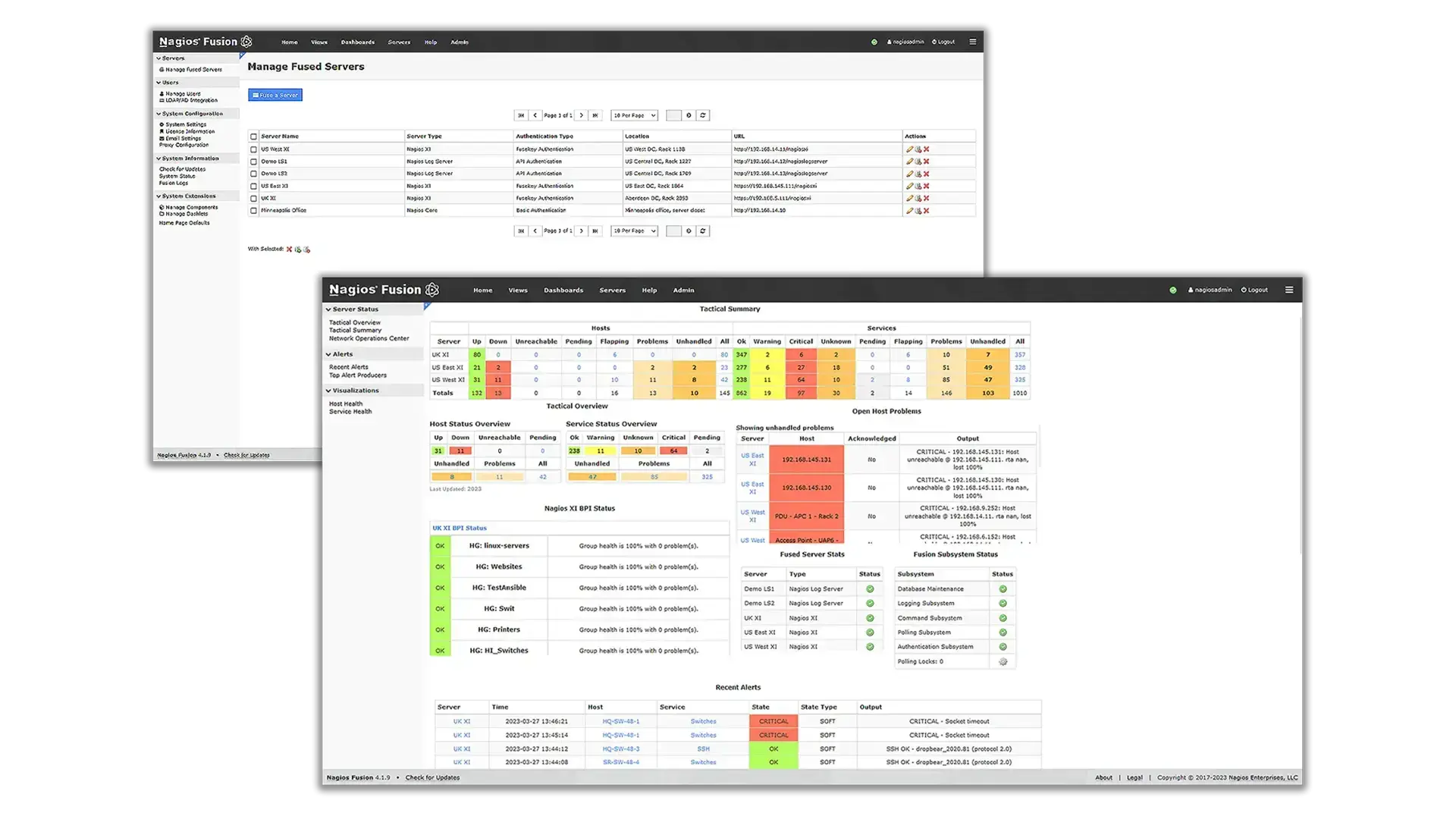This screenshot has height=819, width=1456.
Task: Open the Manage Fused Servers sidebar link
Action: coord(191,70)
